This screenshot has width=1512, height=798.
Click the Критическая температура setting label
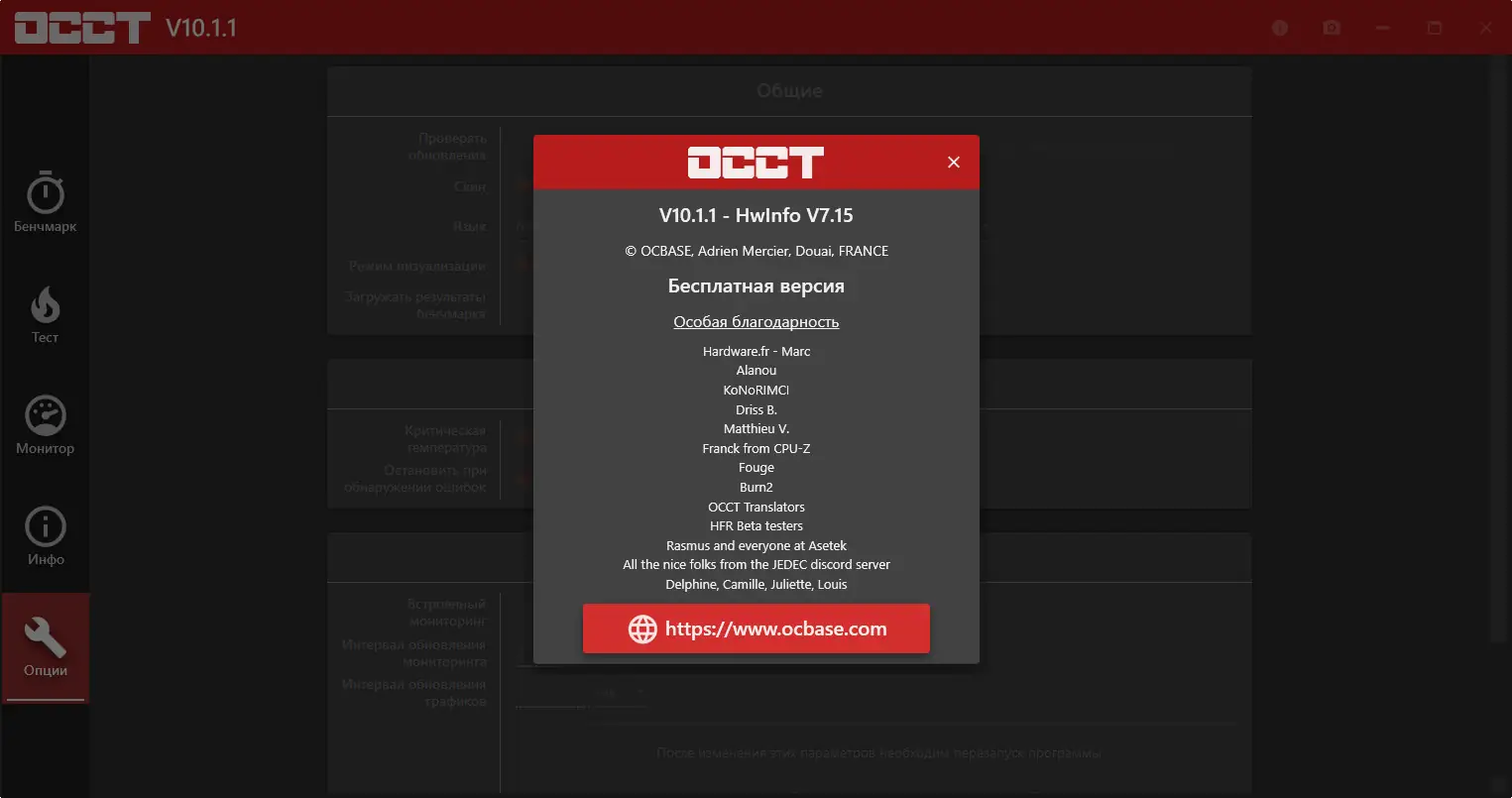tap(445, 439)
